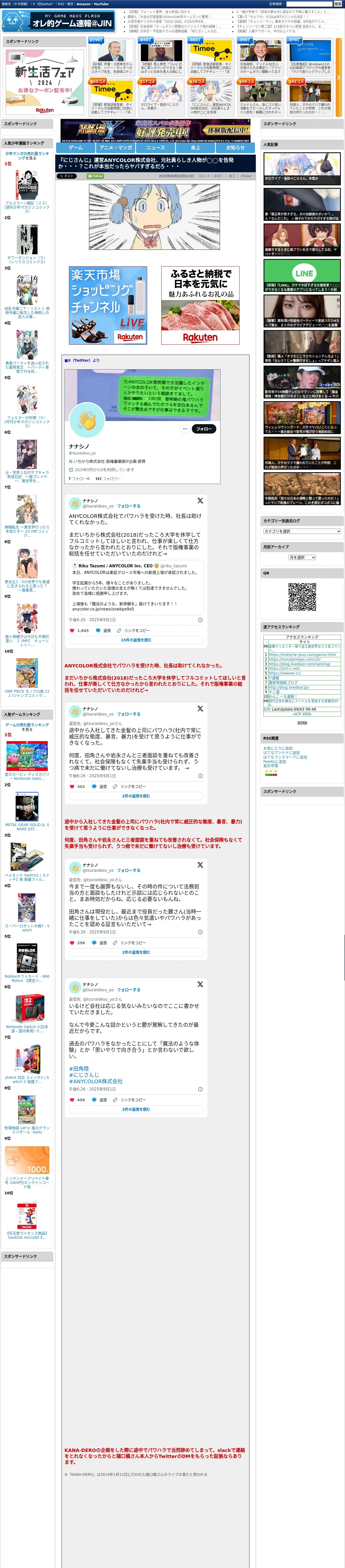Open the ふるさと納税 Rakuten ad

click(200, 305)
